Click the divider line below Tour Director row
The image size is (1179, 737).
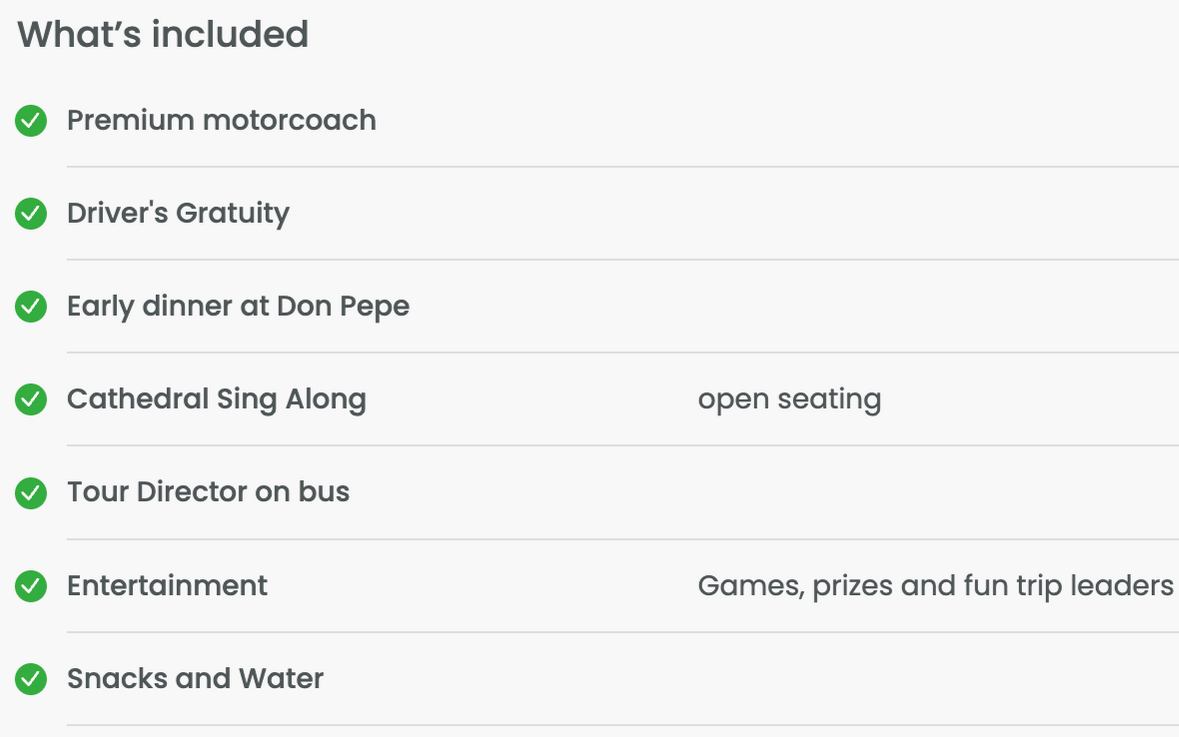622,539
